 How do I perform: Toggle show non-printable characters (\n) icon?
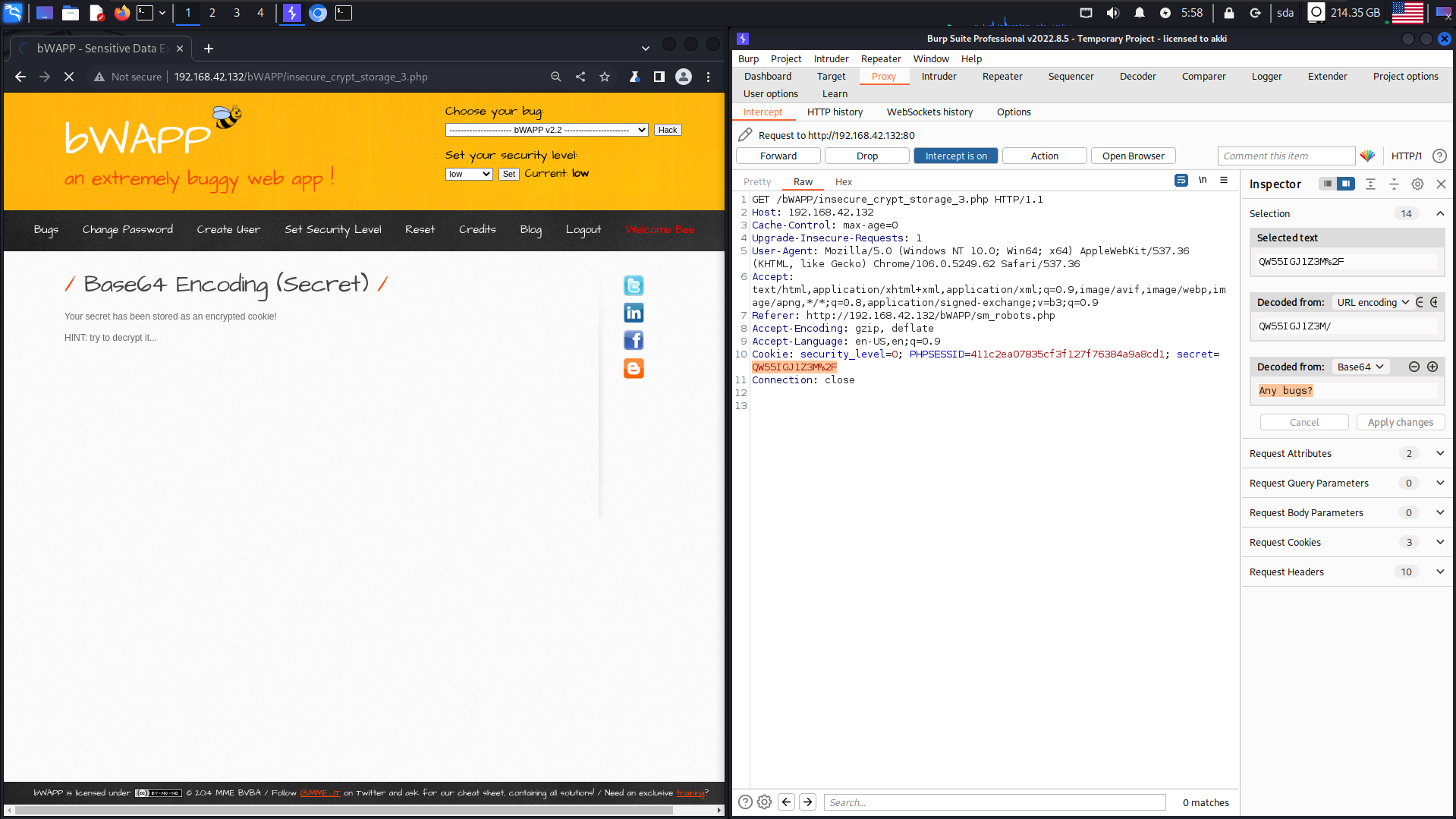click(1203, 181)
